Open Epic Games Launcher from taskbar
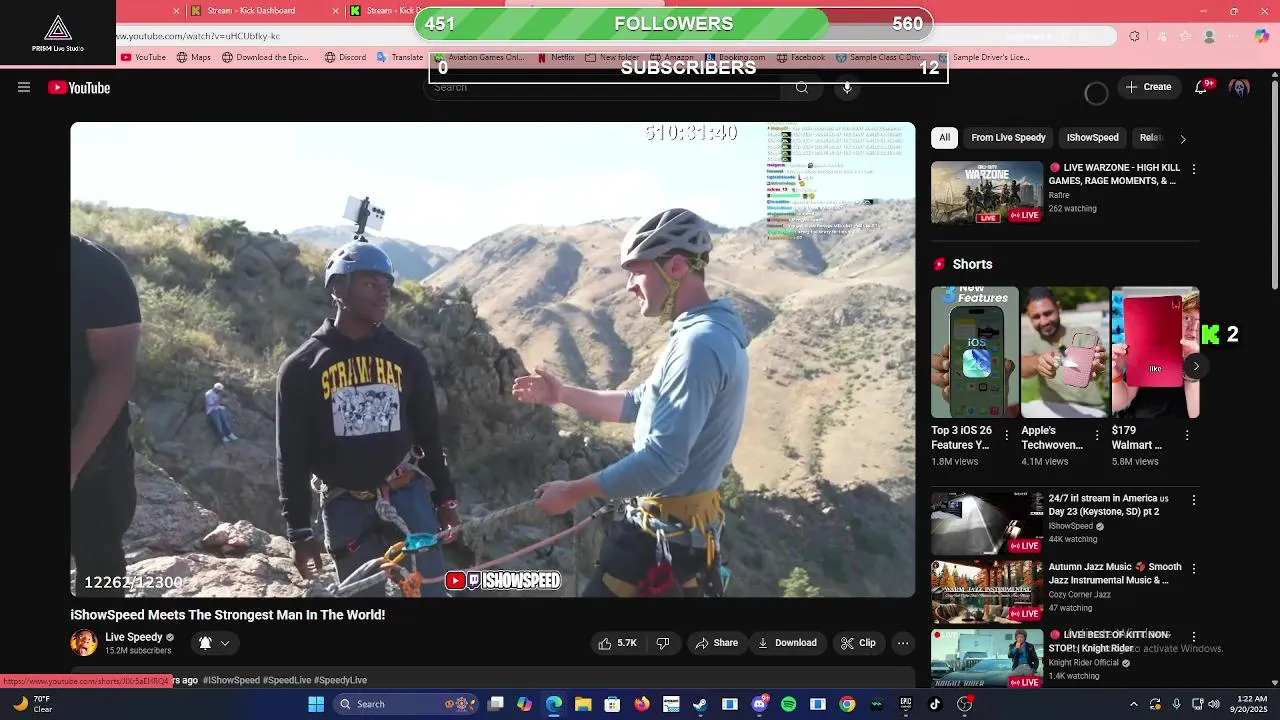The width and height of the screenshot is (1280, 720). pyautogui.click(x=906, y=704)
